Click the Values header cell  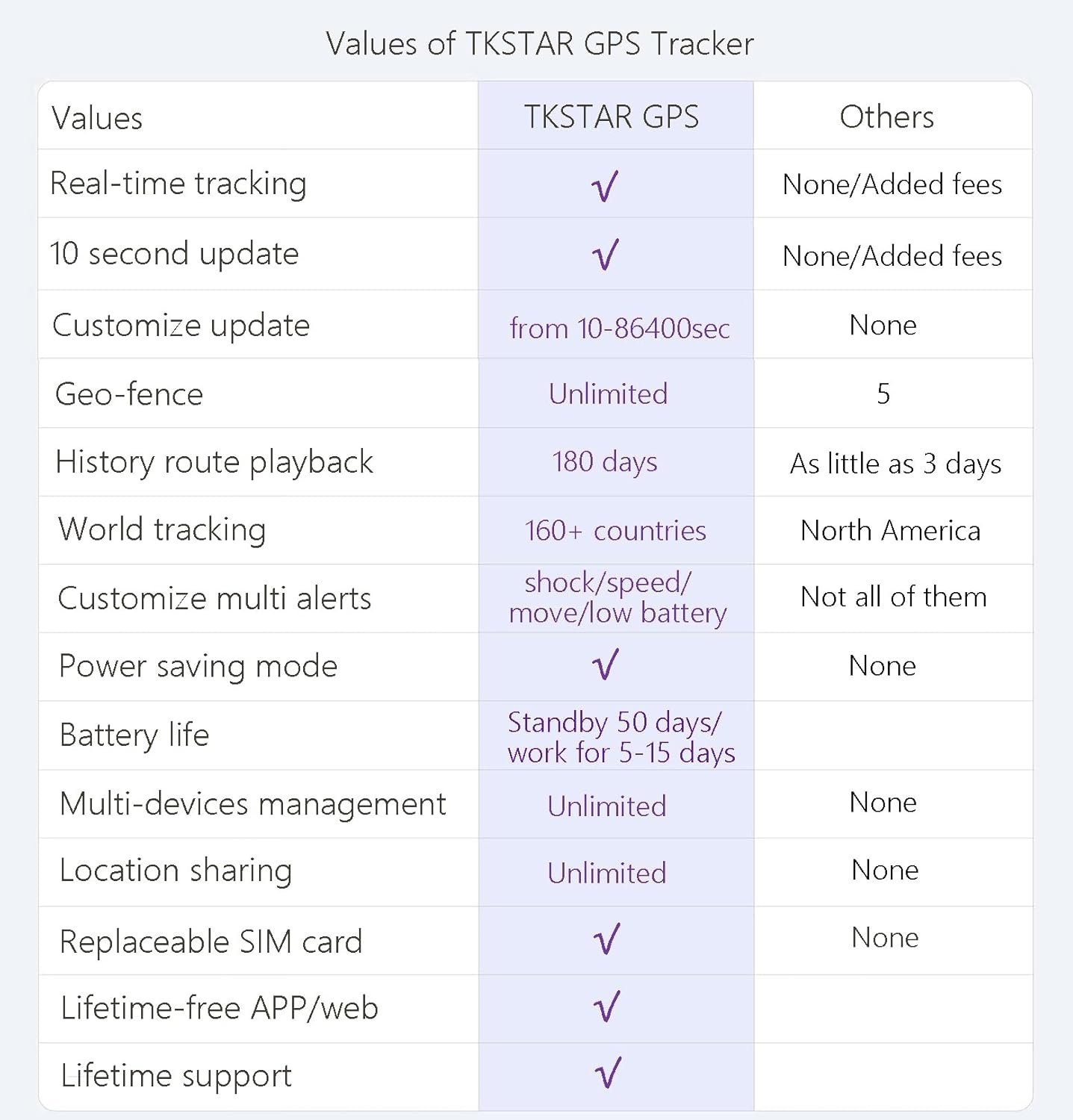point(97,119)
